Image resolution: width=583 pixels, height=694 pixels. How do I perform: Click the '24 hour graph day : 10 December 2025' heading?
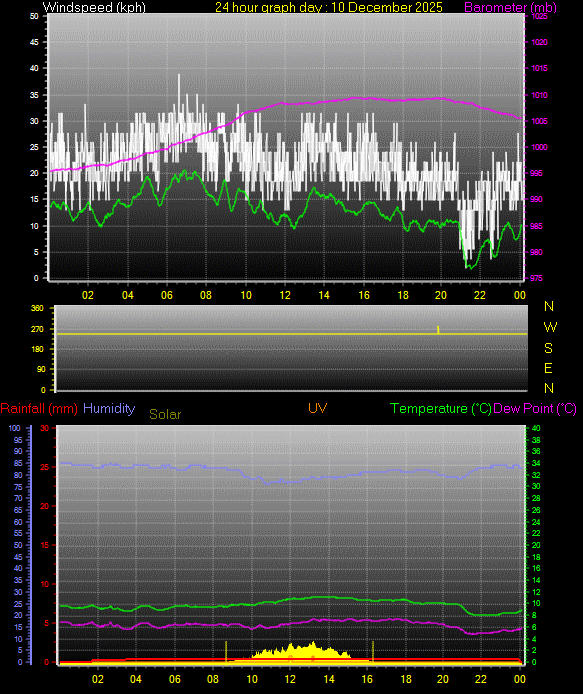coord(328,7)
